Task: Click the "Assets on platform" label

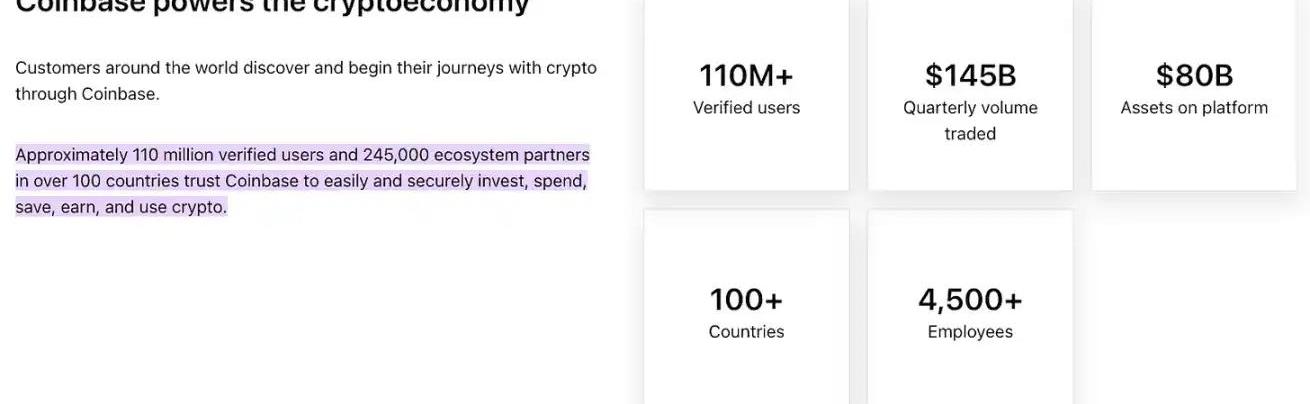Action: point(1194,108)
